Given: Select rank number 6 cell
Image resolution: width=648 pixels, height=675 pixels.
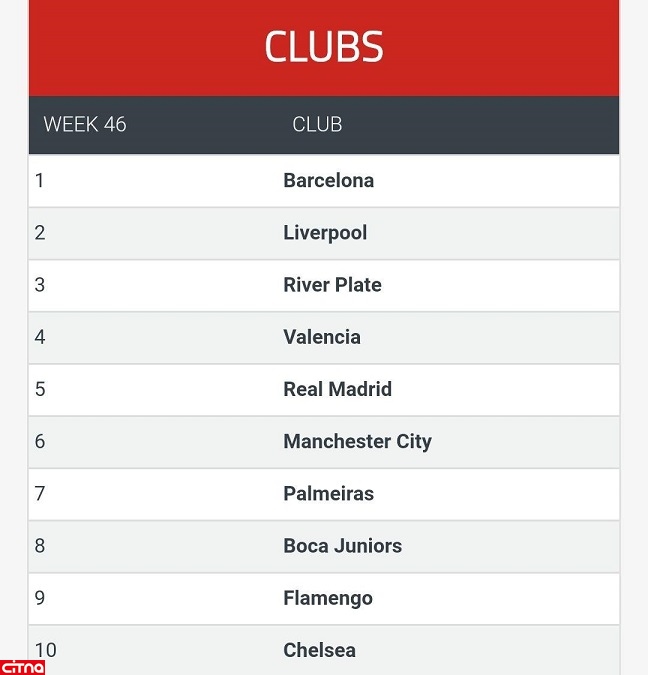Looking at the screenshot, I should tap(40, 441).
